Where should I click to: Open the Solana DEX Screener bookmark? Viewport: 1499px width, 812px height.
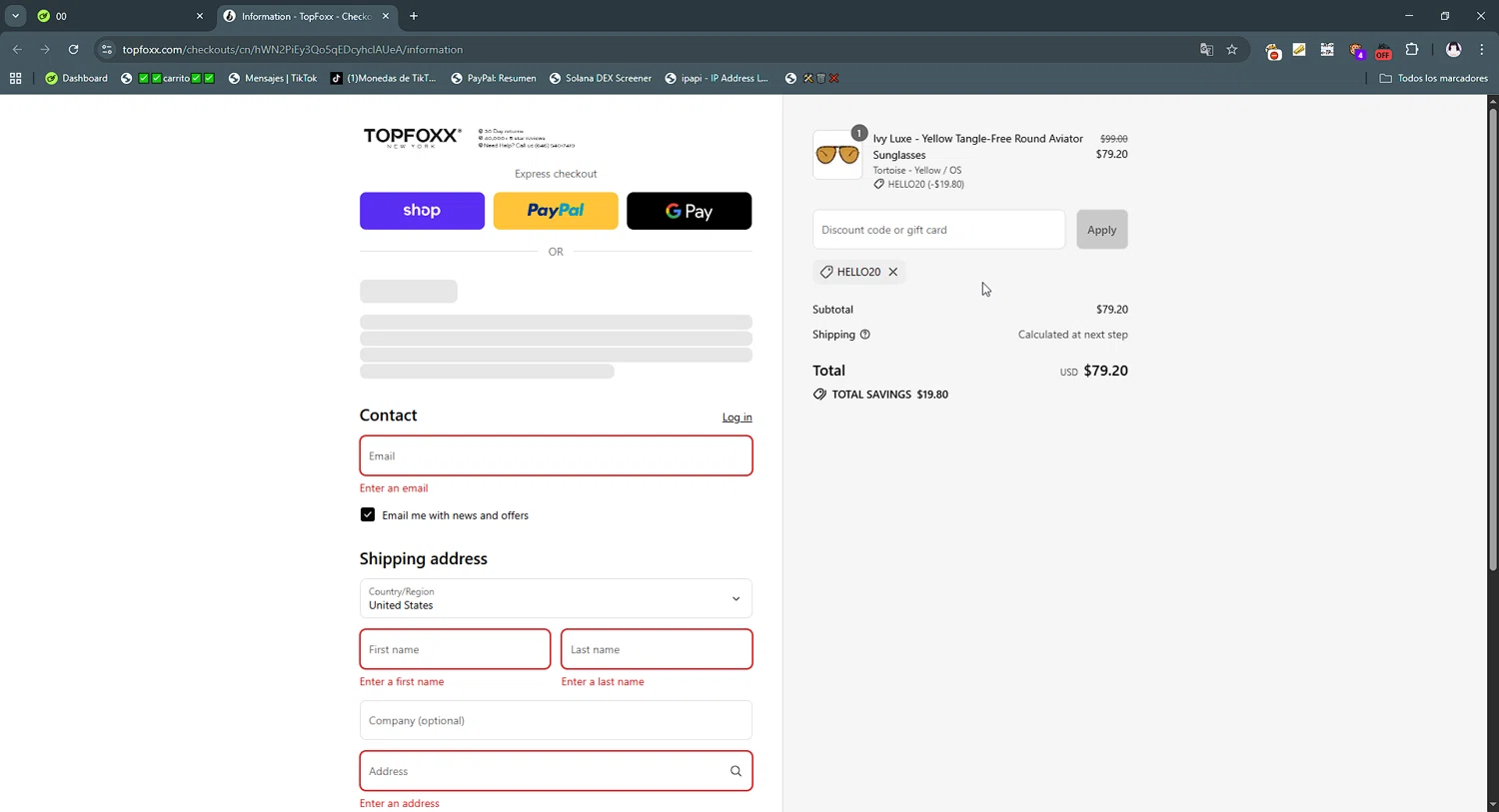tap(601, 78)
